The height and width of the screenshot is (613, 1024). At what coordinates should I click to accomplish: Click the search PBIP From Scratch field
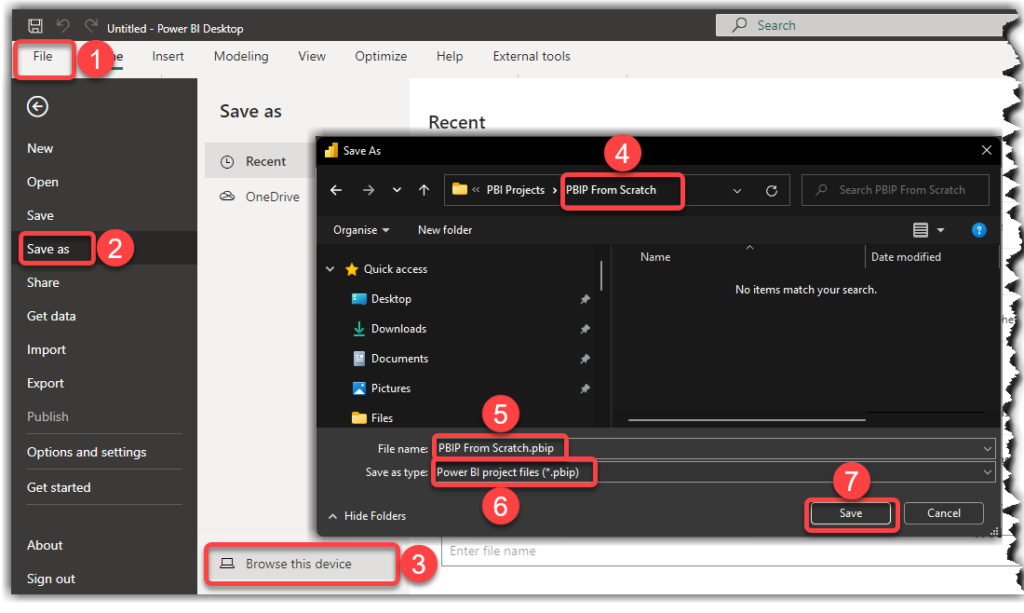[895, 190]
